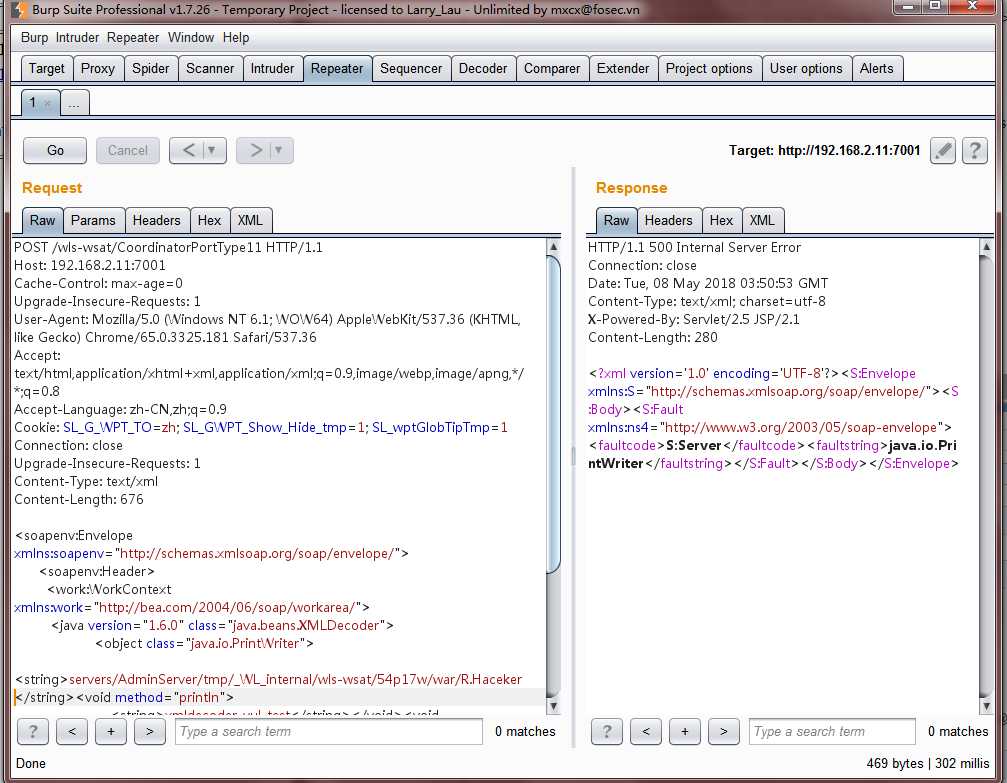Viewport: 1007px width, 783px height.
Task: Click the plus button under the request panel
Action: tap(111, 732)
